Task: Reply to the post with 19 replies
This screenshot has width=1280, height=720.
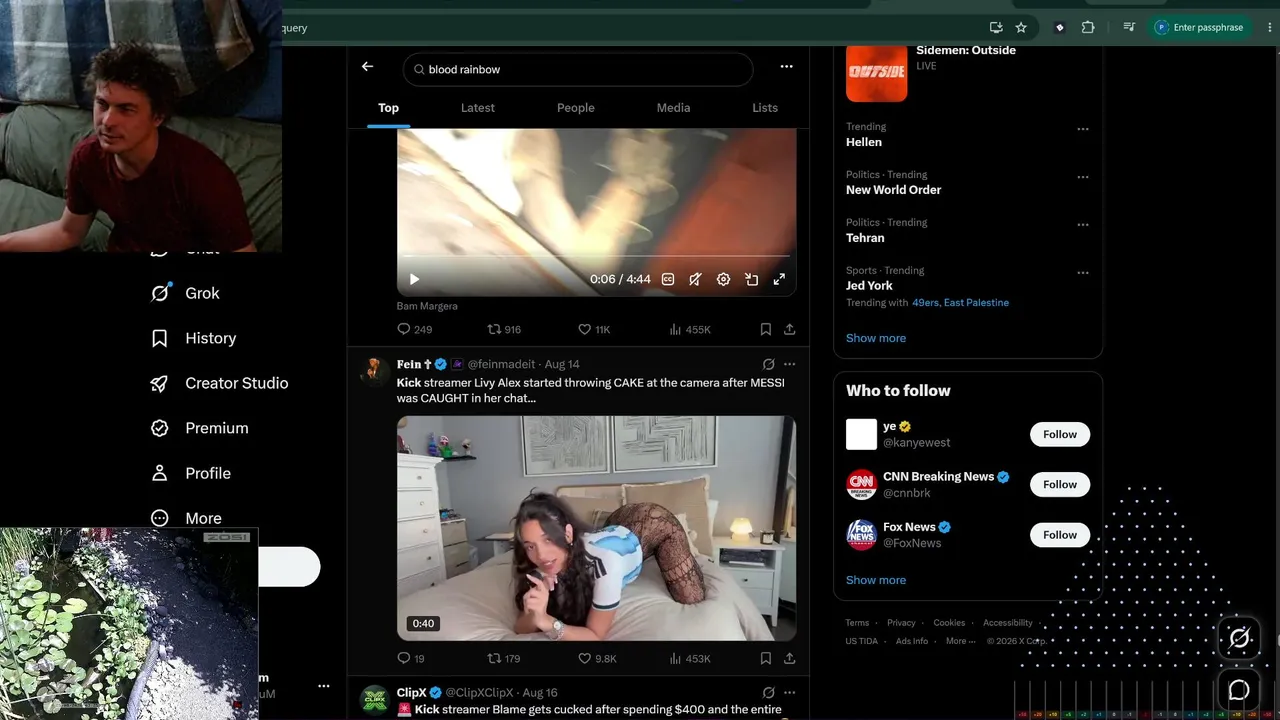Action: [x=411, y=658]
